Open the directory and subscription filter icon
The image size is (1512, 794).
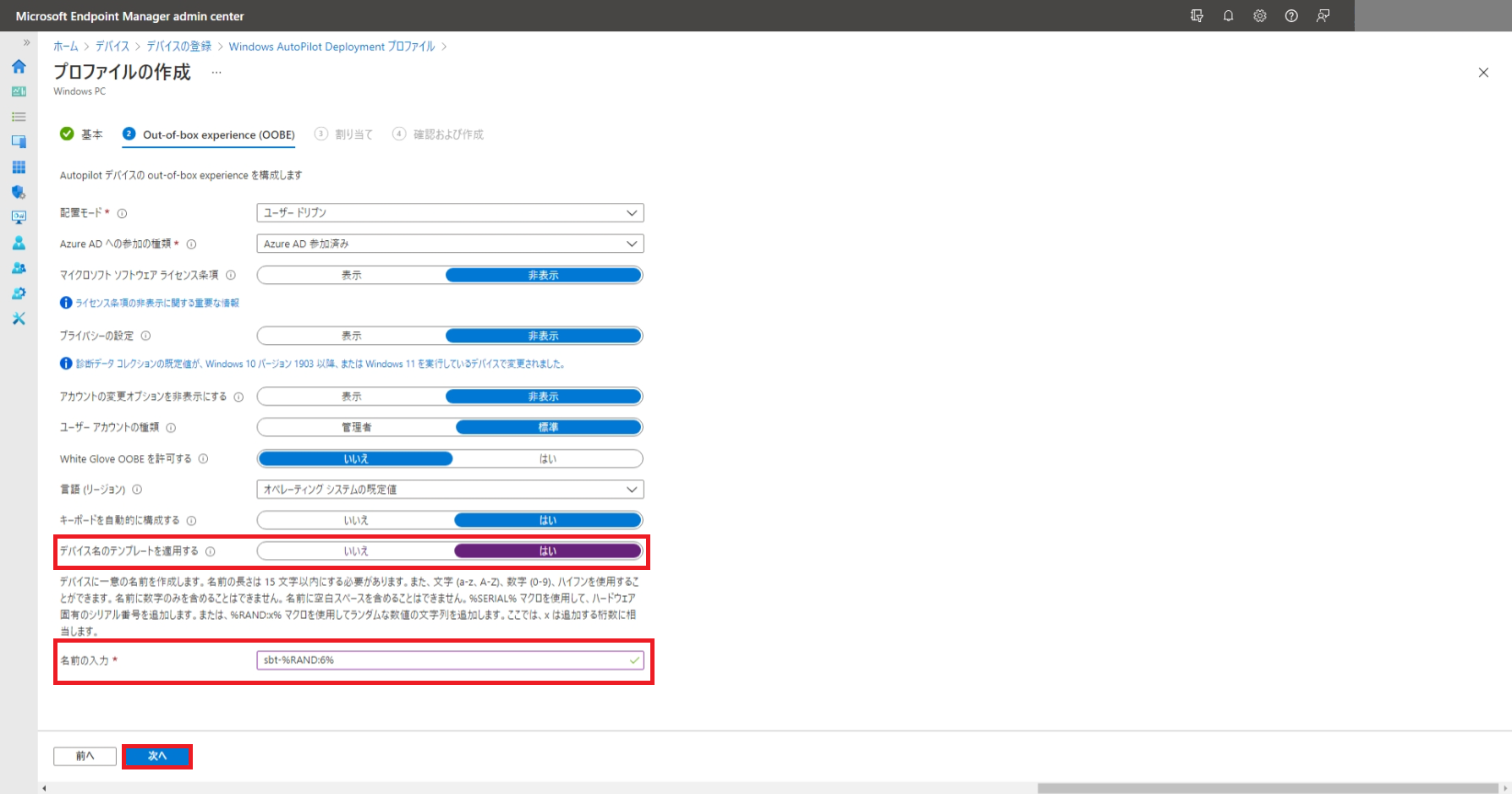[1197, 16]
